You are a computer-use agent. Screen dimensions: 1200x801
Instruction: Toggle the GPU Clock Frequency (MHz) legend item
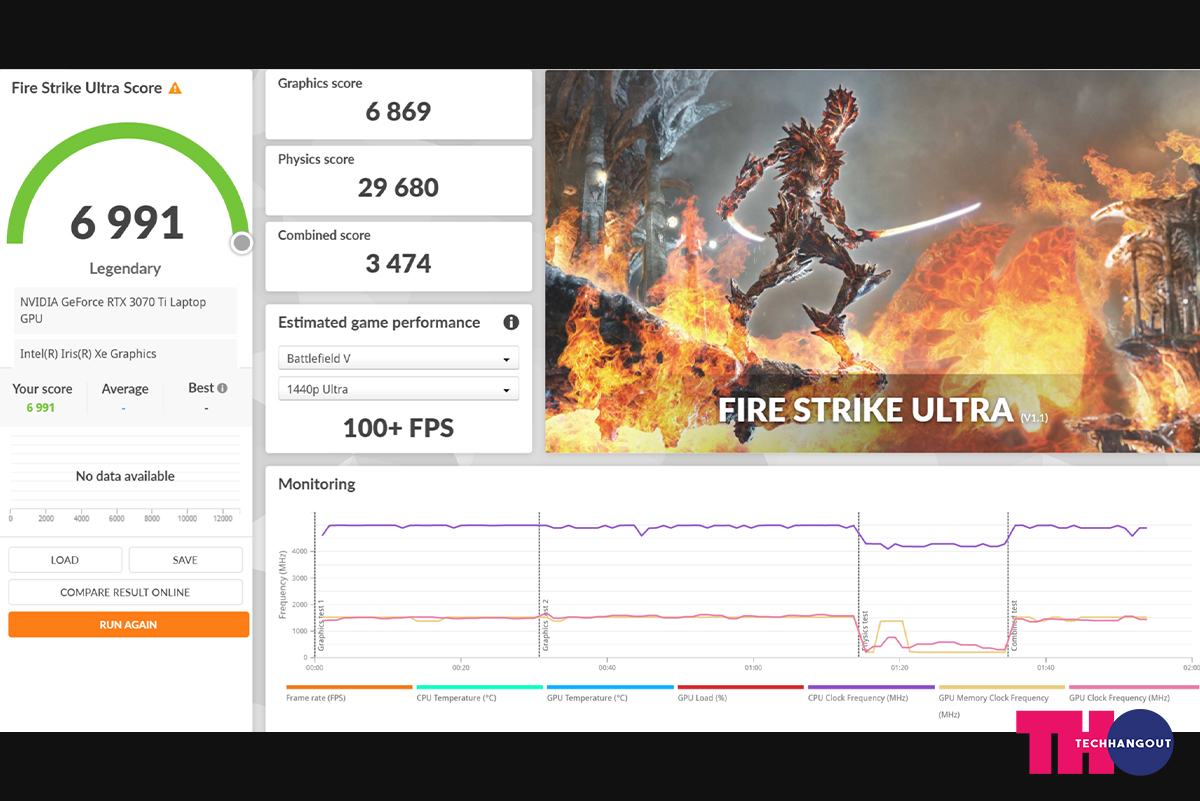[1133, 693]
